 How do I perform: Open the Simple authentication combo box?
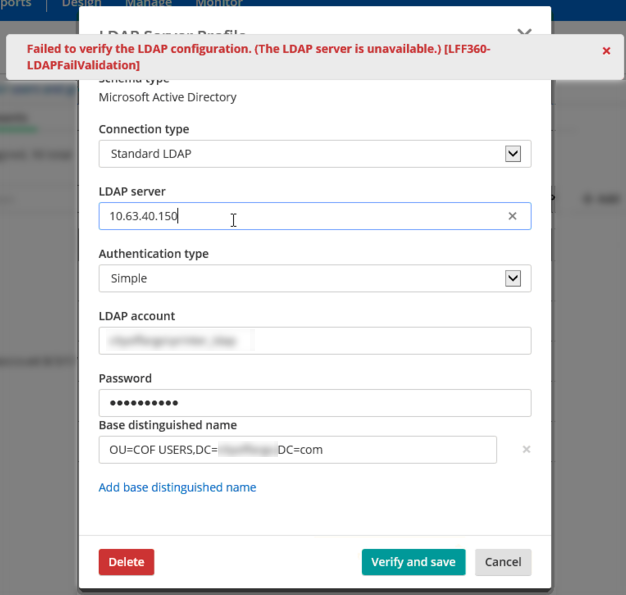click(300, 278)
